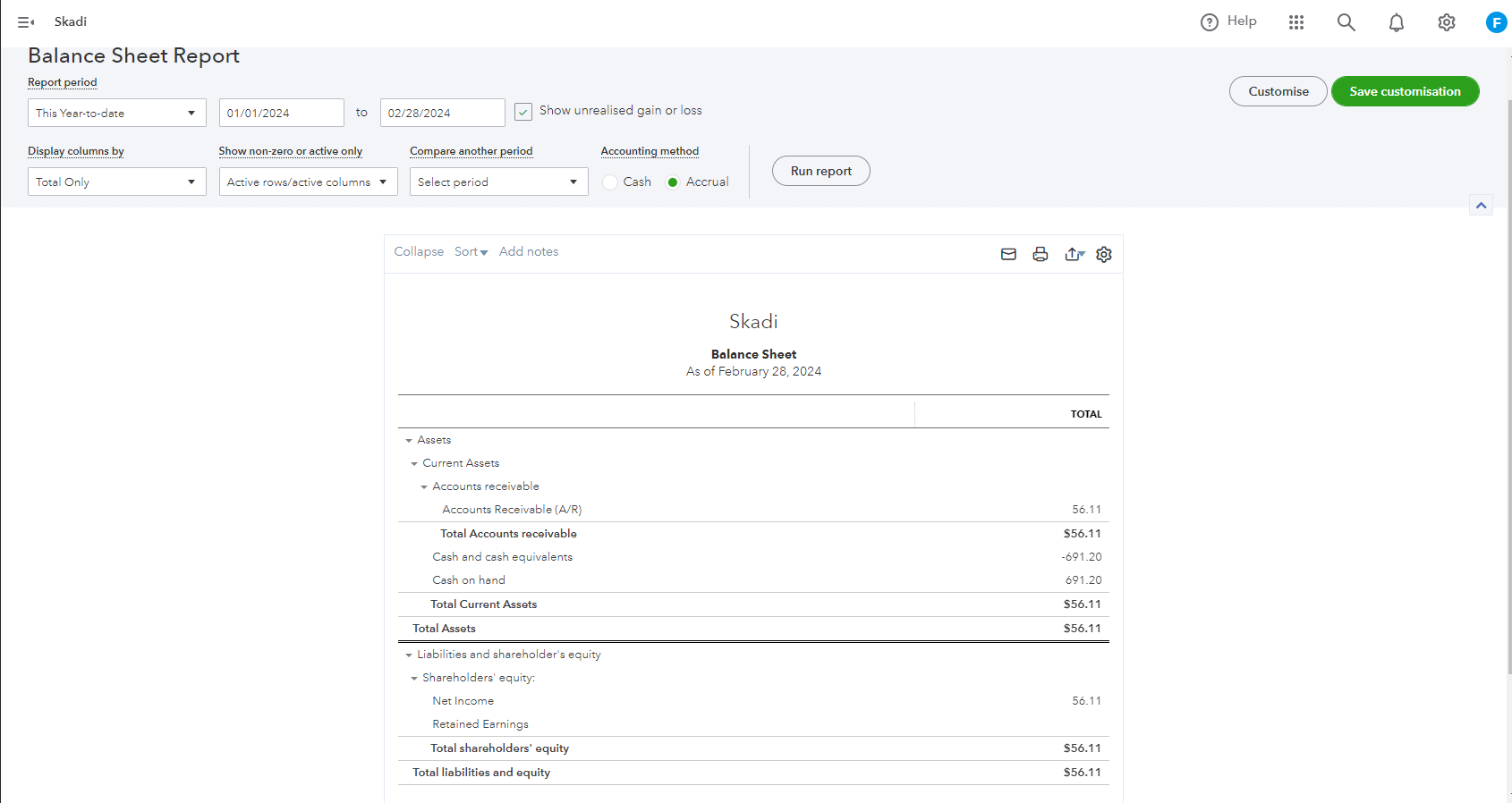Click the Run report button

point(820,171)
